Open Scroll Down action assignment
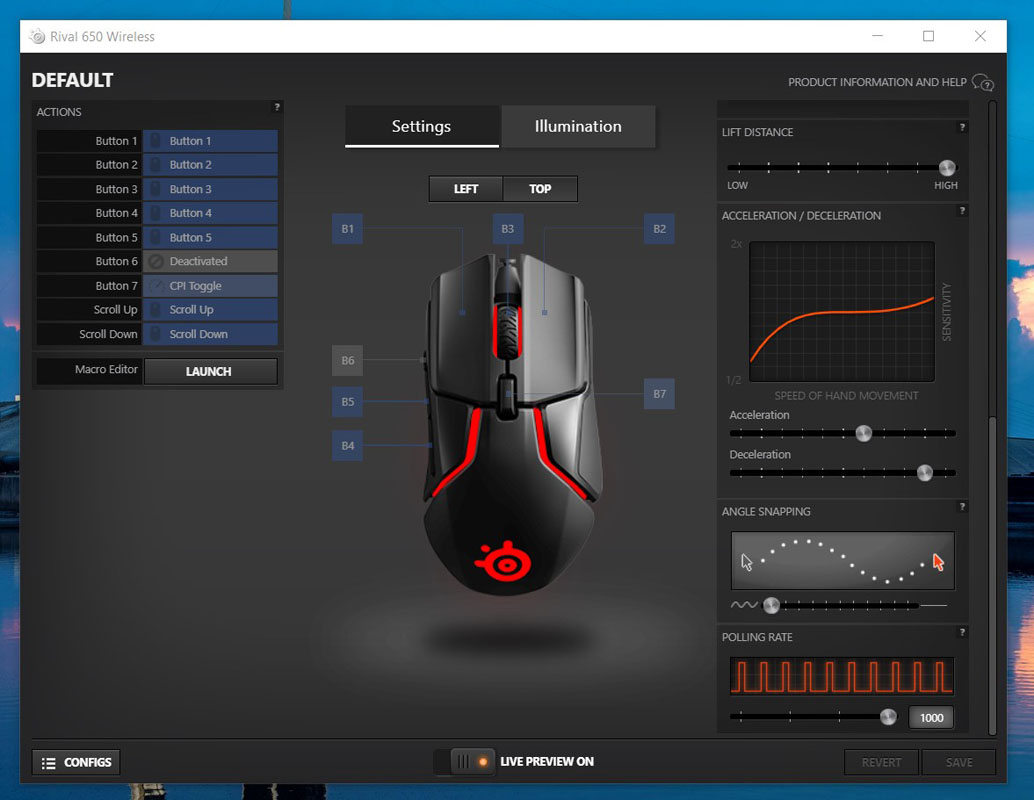The image size is (1034, 800). pos(210,334)
